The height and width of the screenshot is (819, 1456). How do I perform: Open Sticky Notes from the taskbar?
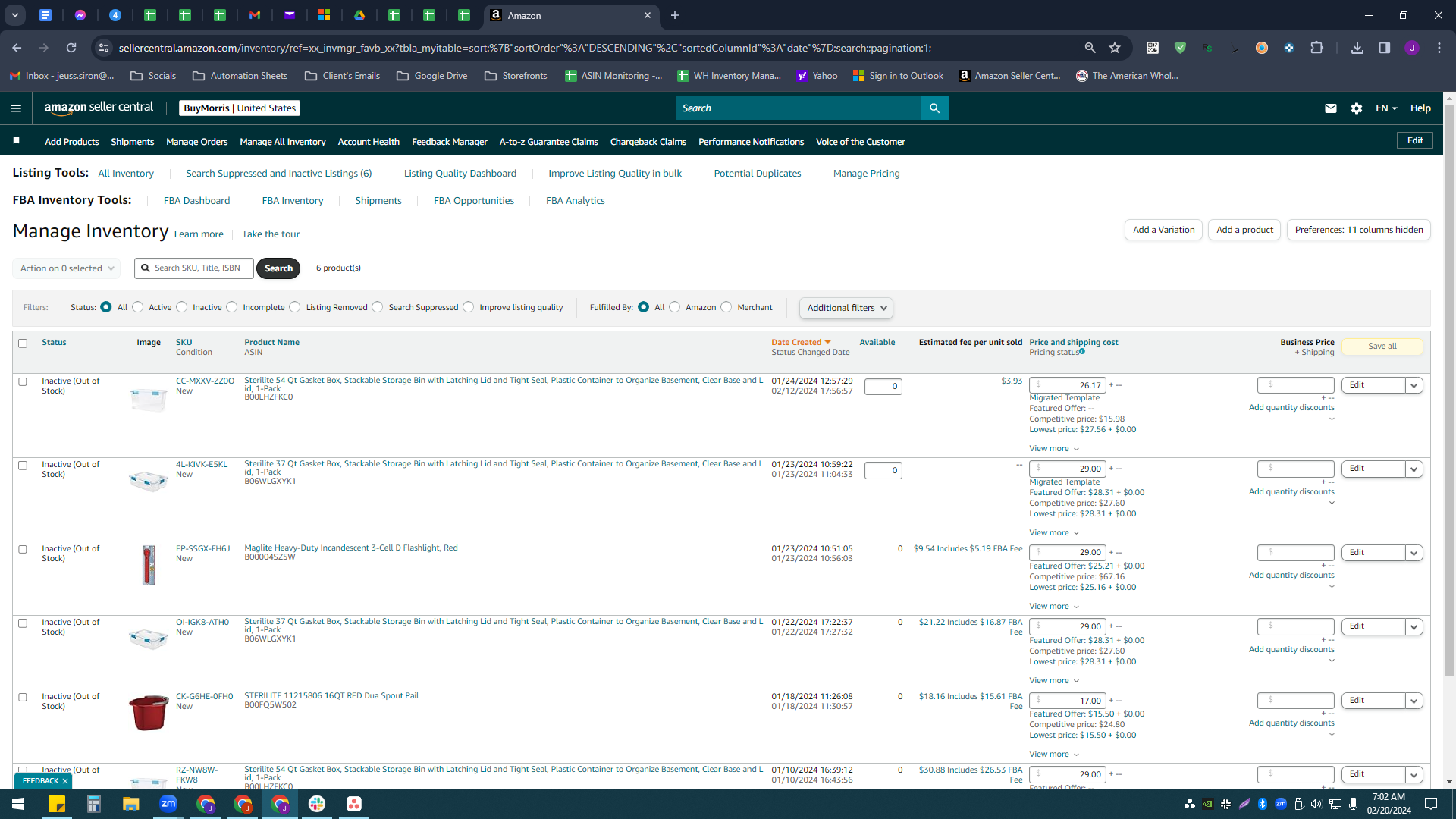57,804
